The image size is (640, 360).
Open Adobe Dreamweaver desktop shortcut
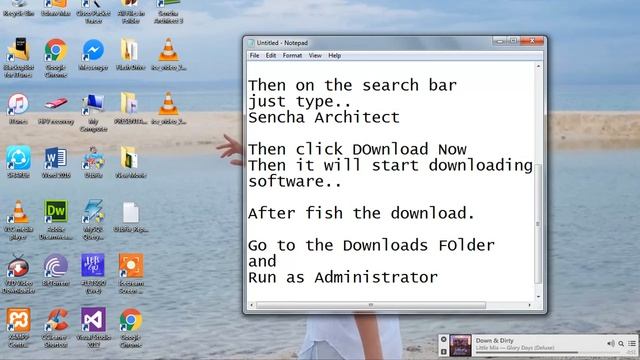pos(56,220)
